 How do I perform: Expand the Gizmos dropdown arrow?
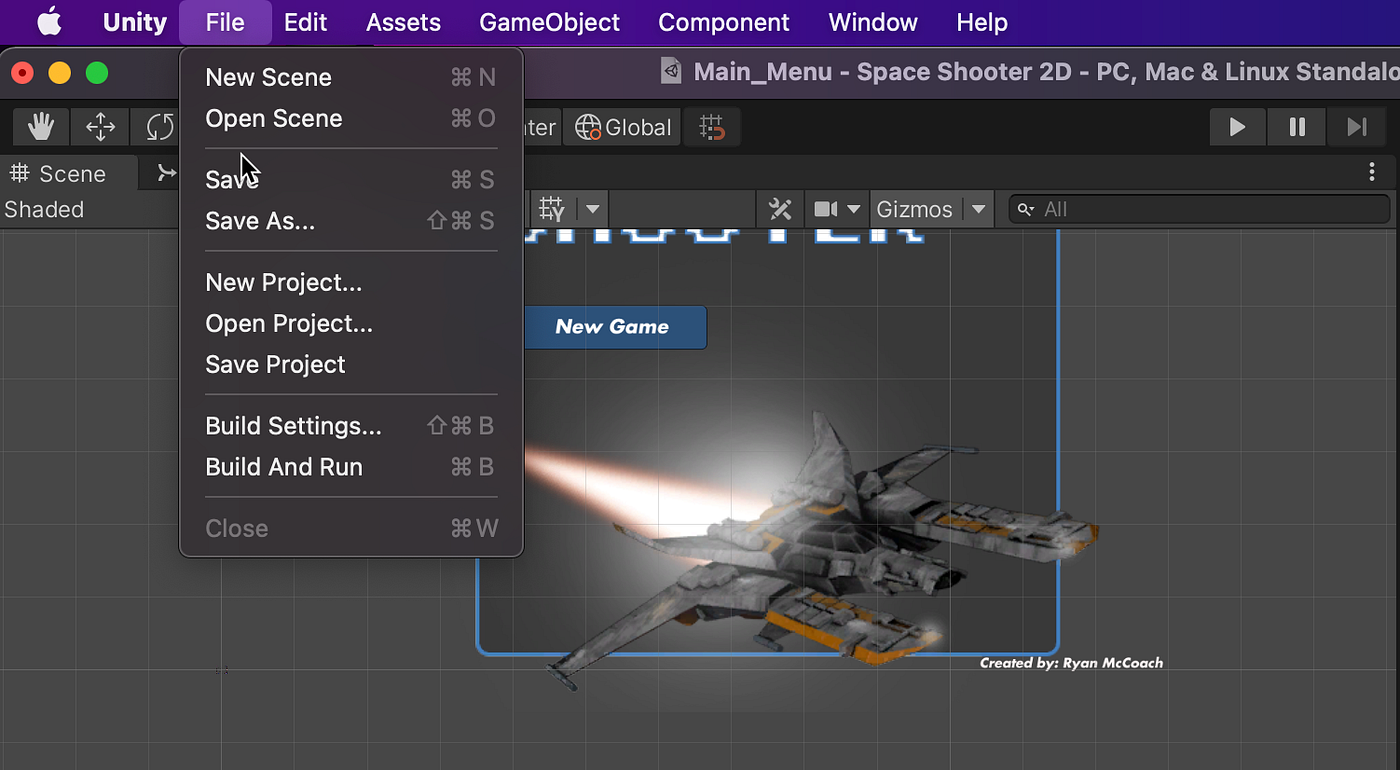pyautogui.click(x=979, y=209)
